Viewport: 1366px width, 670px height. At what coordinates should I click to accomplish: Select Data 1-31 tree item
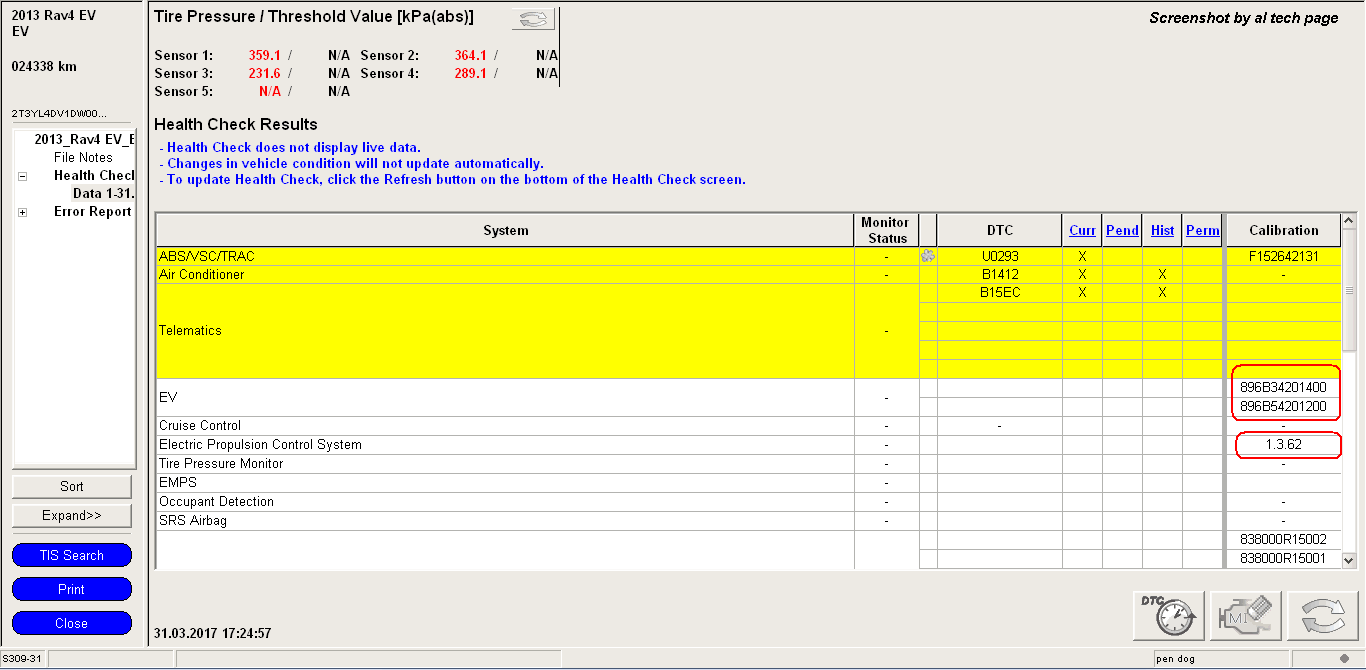pos(103,194)
